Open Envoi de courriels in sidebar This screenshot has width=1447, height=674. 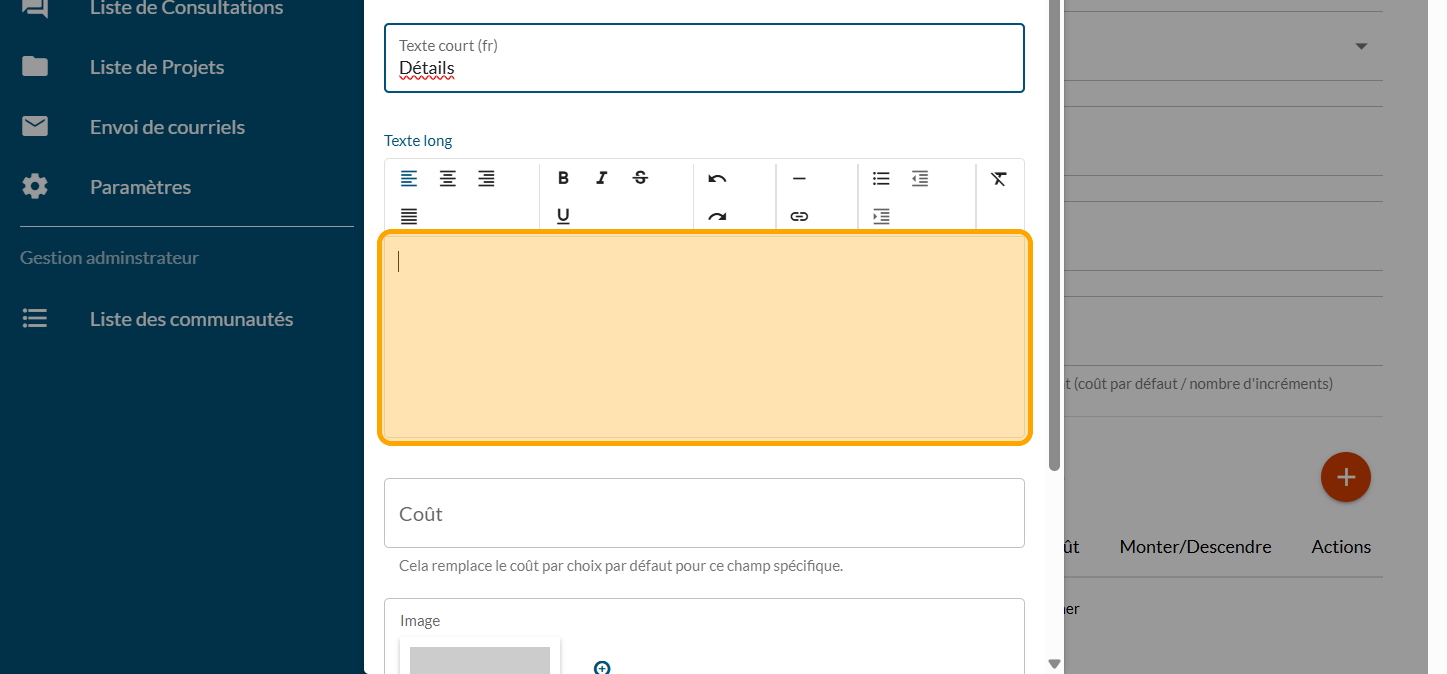pos(167,127)
